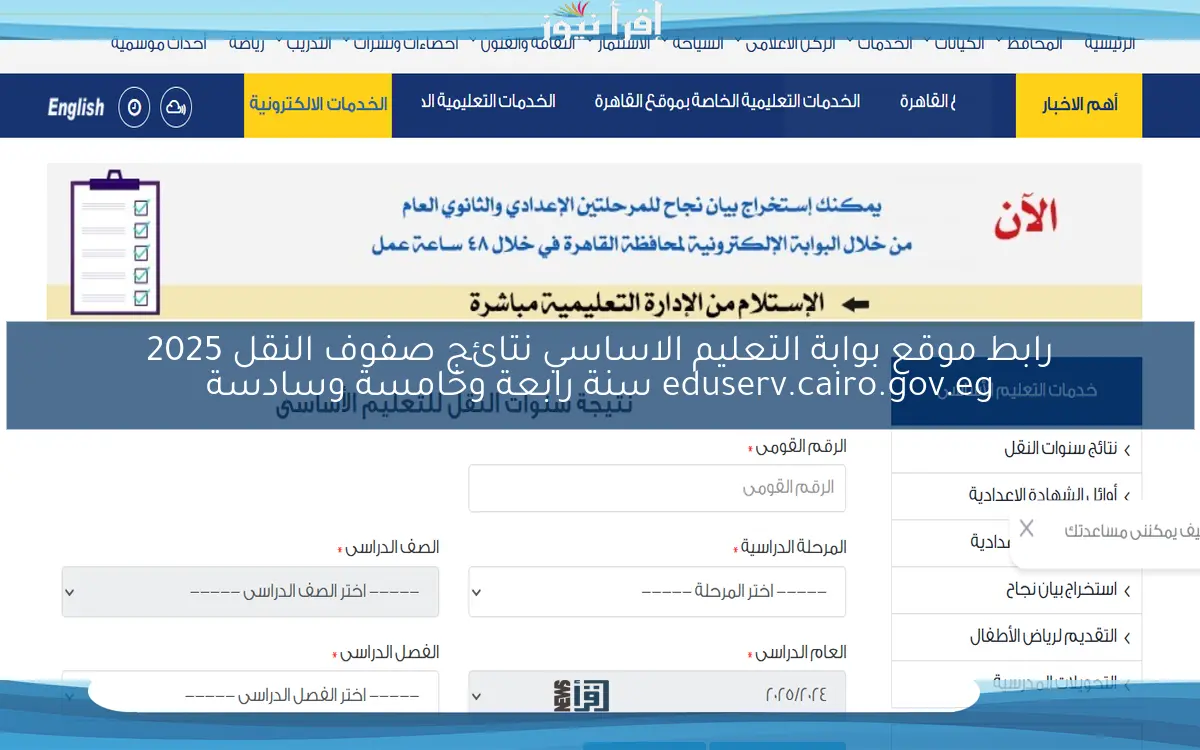Open أوائل الشهادة الاعدادية sidebar link
This screenshot has width=1200, height=750.
click(1042, 495)
